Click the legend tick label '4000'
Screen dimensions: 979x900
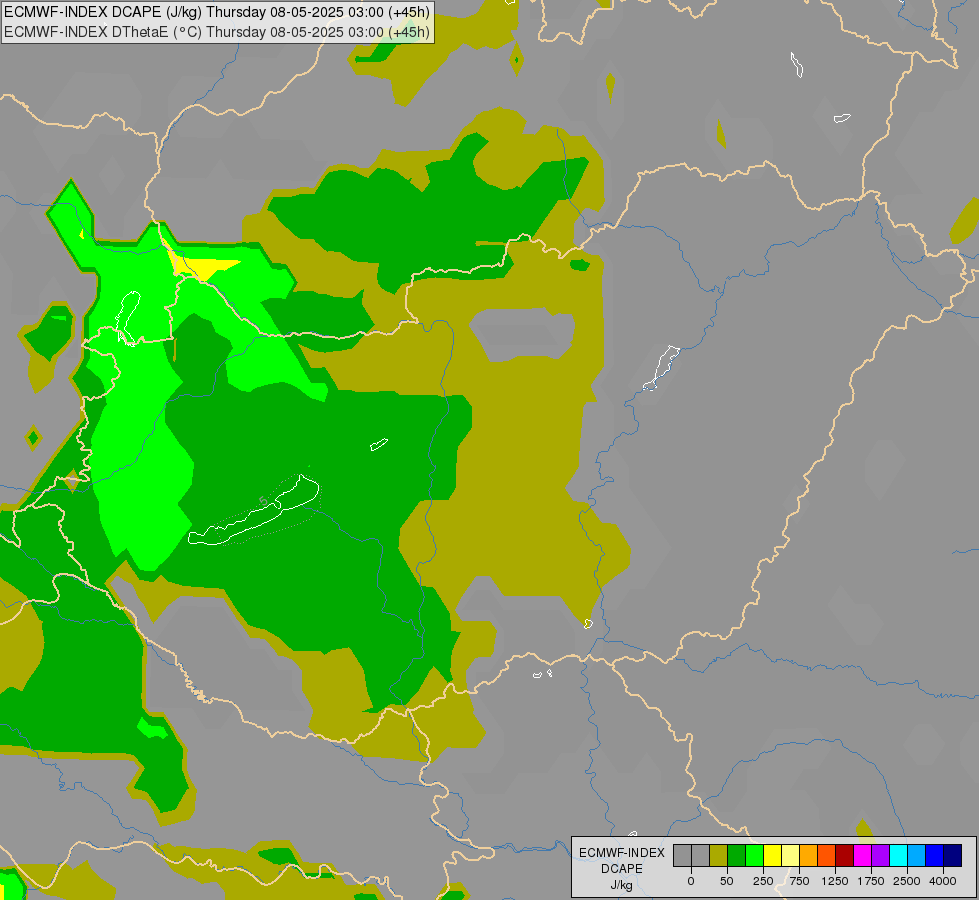click(943, 881)
